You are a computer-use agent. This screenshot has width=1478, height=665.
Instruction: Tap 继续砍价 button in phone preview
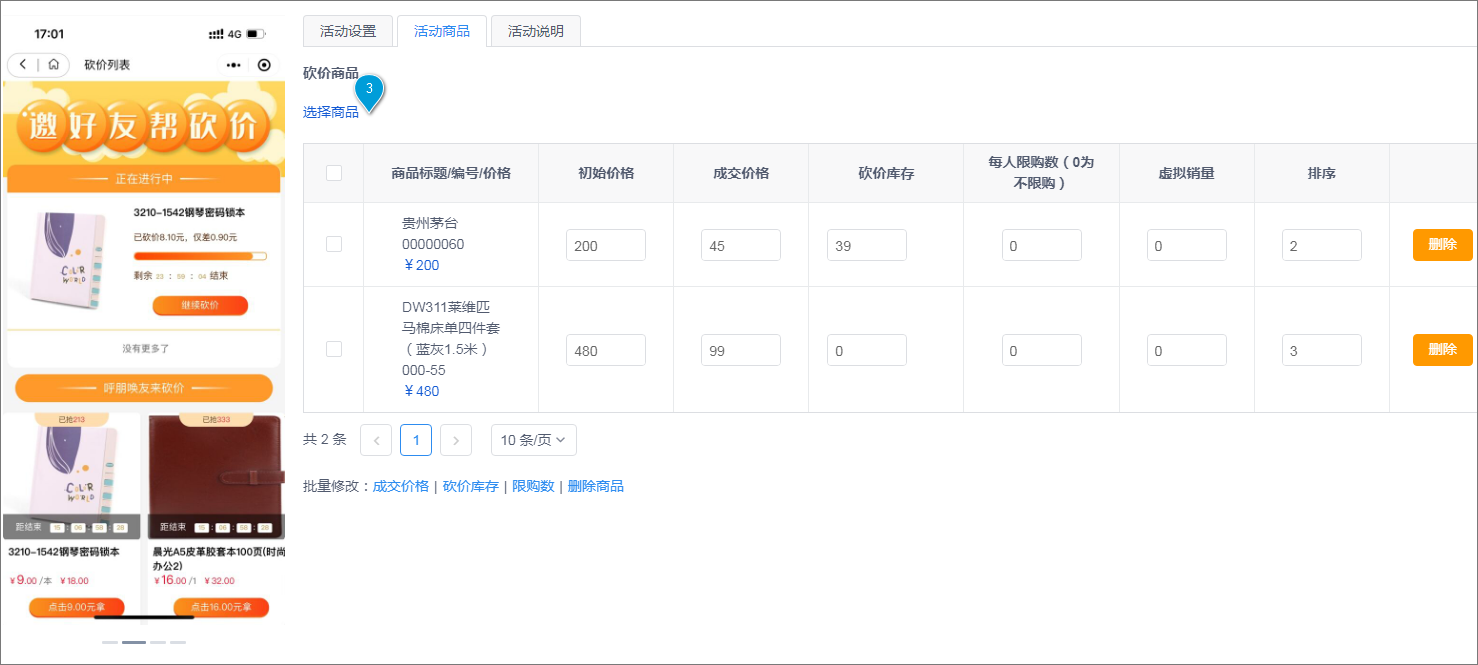(200, 305)
